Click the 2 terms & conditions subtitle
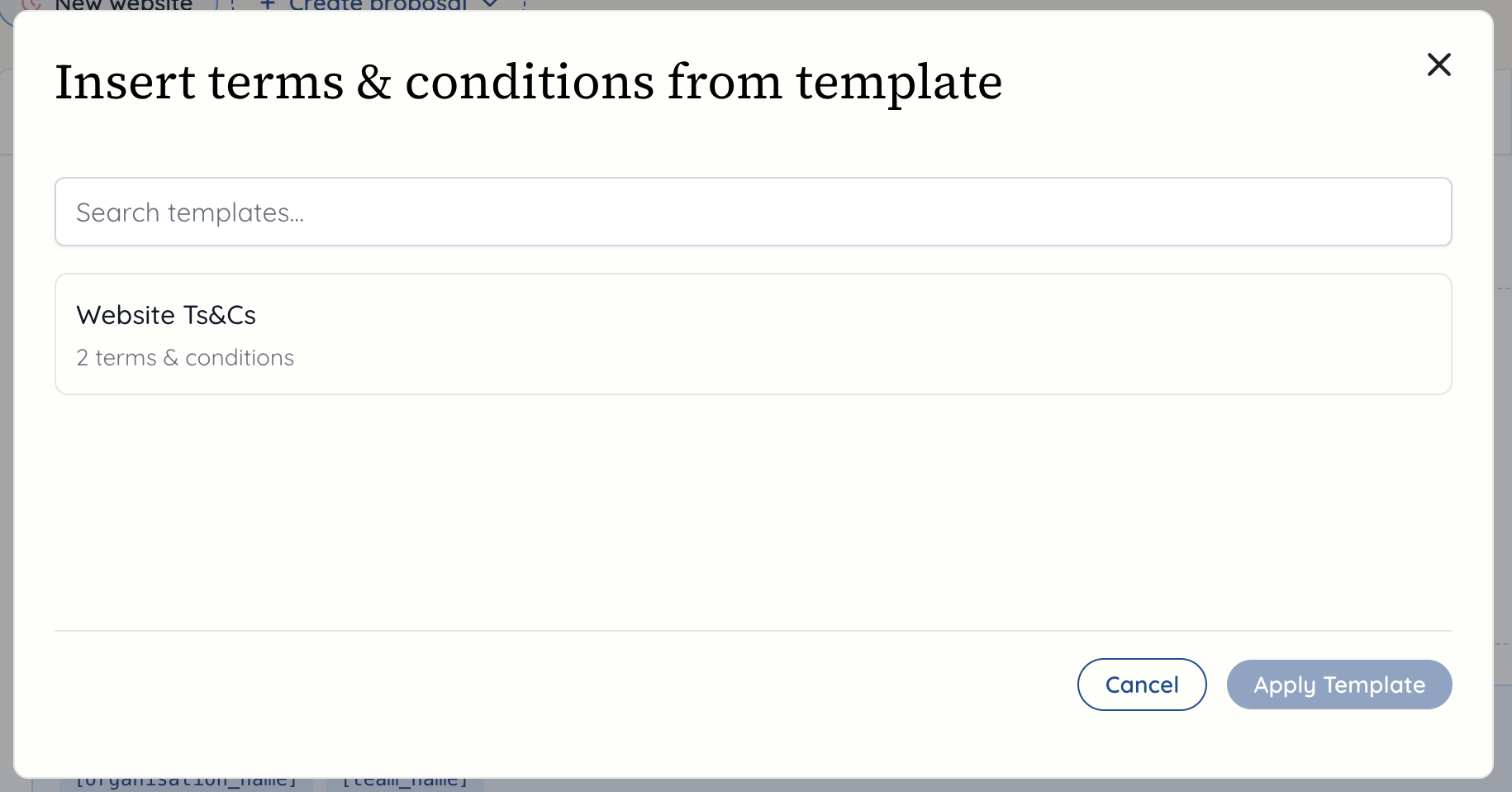This screenshot has width=1512, height=792. tap(185, 357)
